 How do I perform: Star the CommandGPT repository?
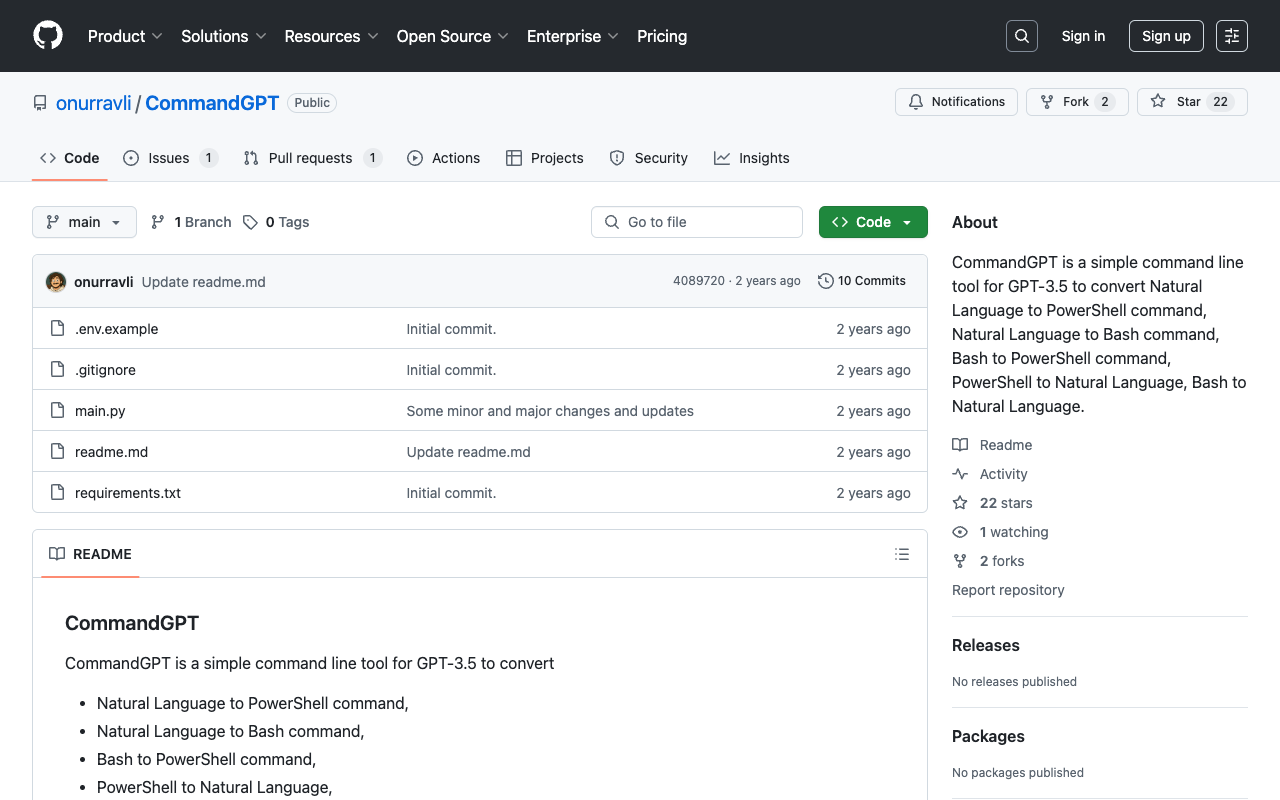pos(1192,102)
